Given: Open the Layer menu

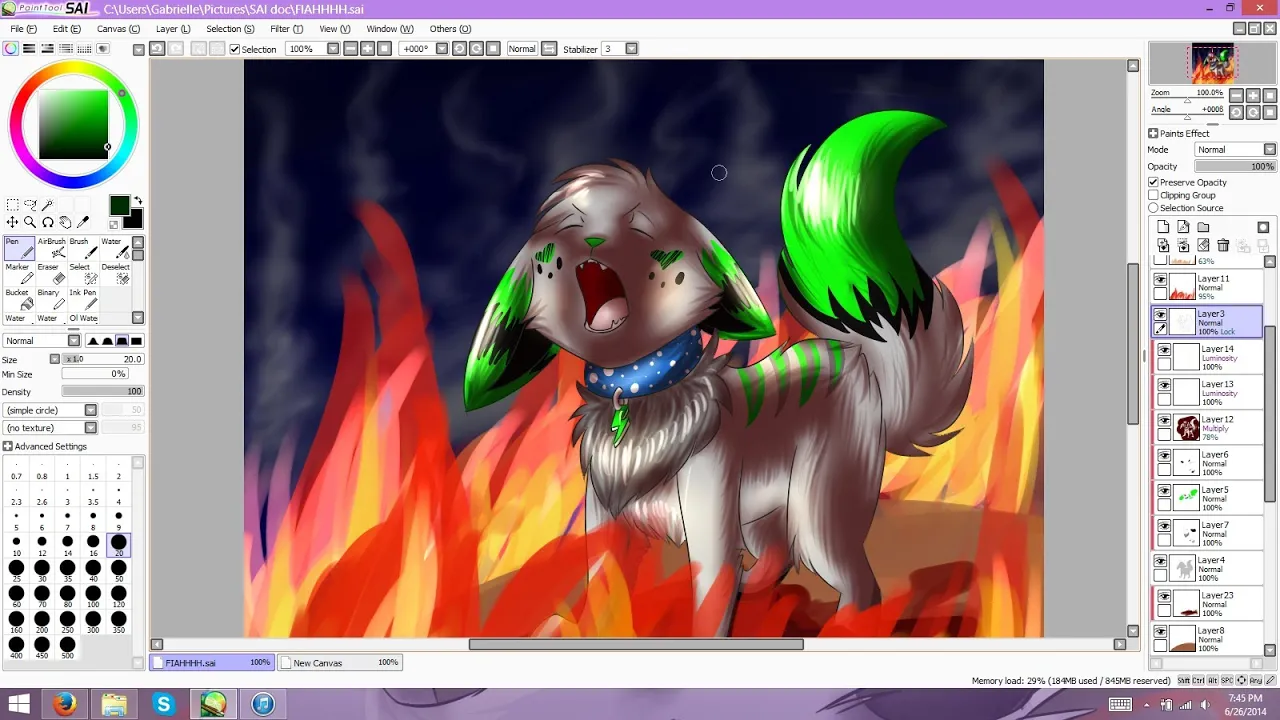Looking at the screenshot, I should coord(173,29).
